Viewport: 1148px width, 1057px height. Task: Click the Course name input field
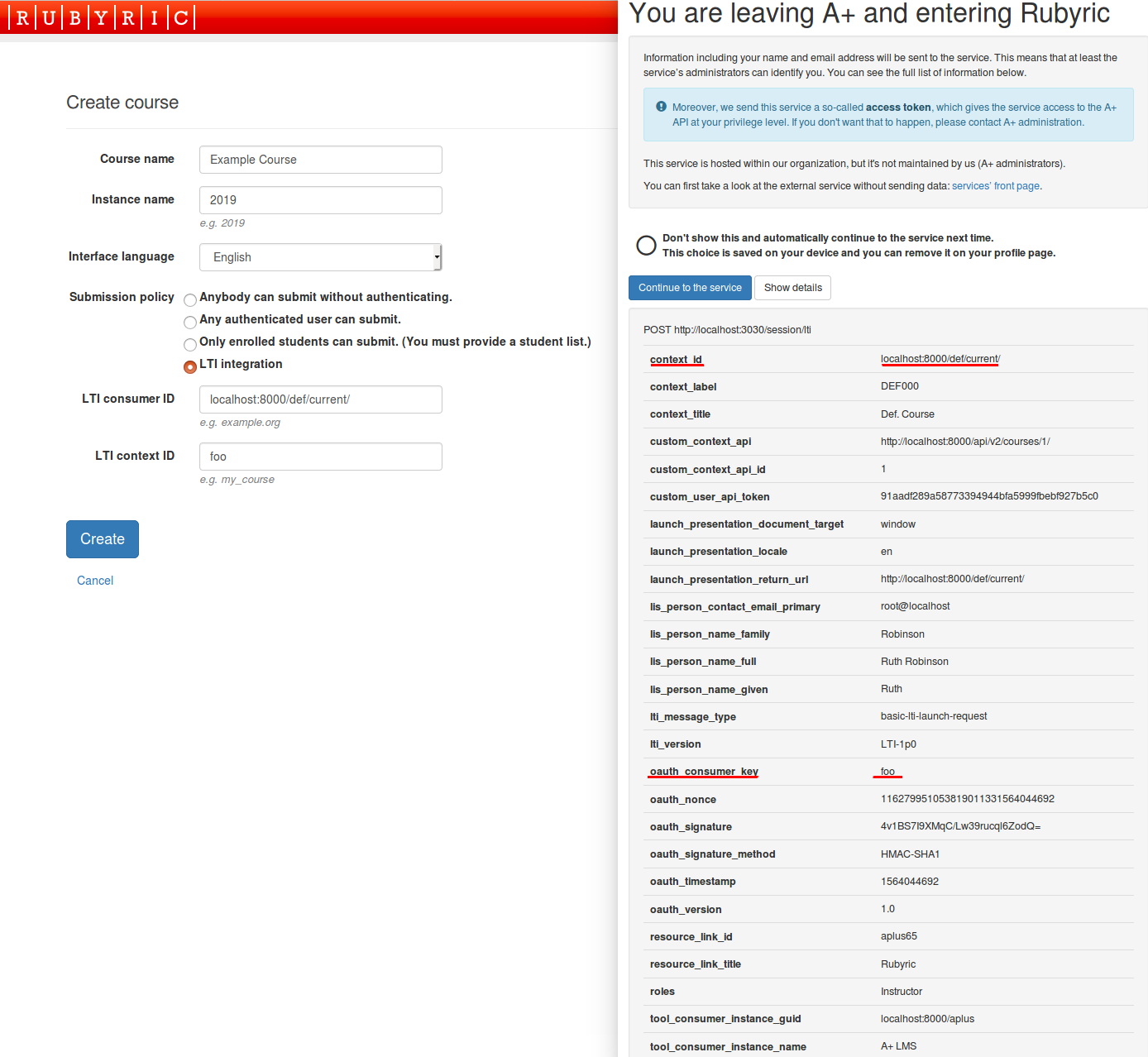321,160
